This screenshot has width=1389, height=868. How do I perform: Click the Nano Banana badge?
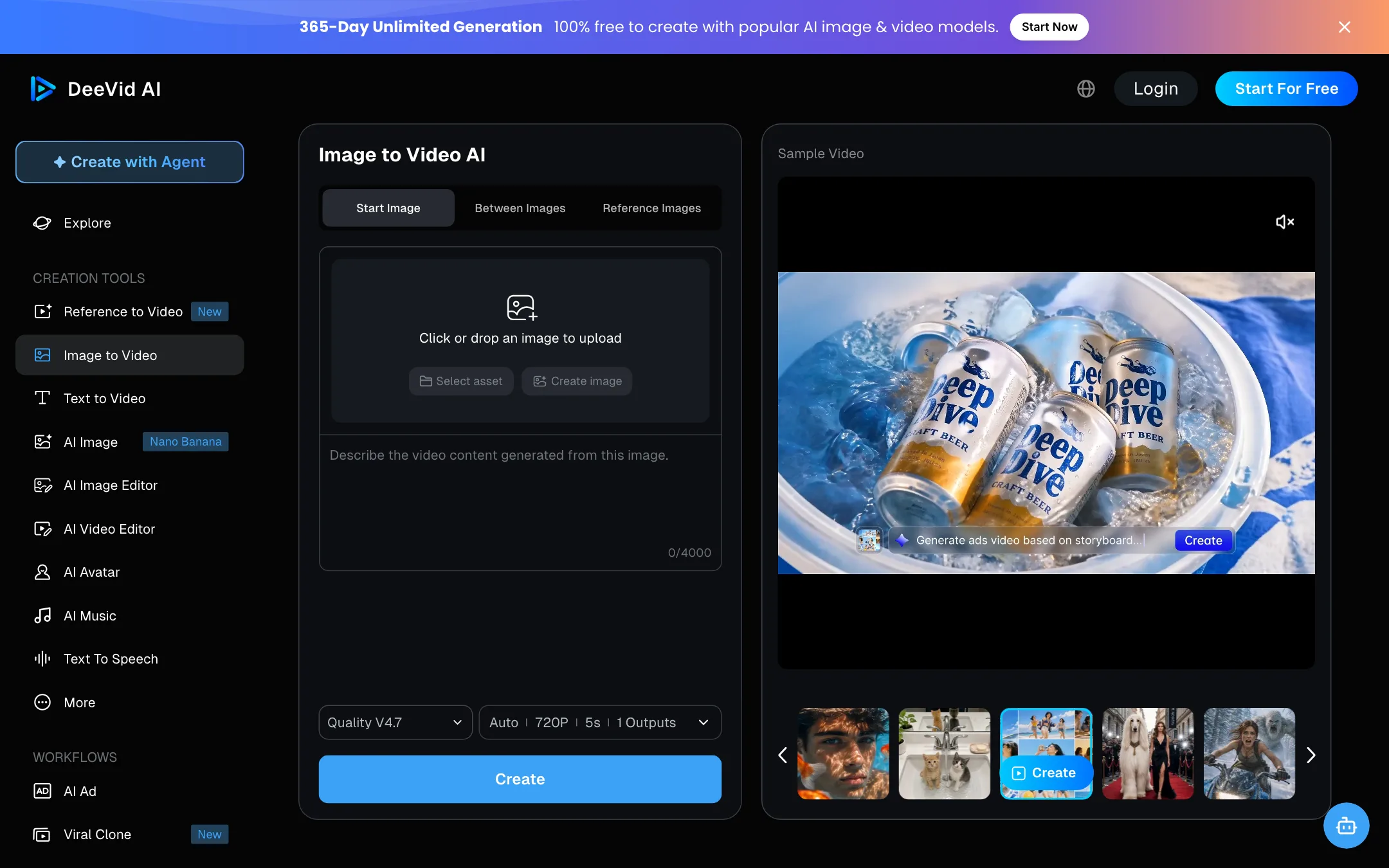(185, 442)
